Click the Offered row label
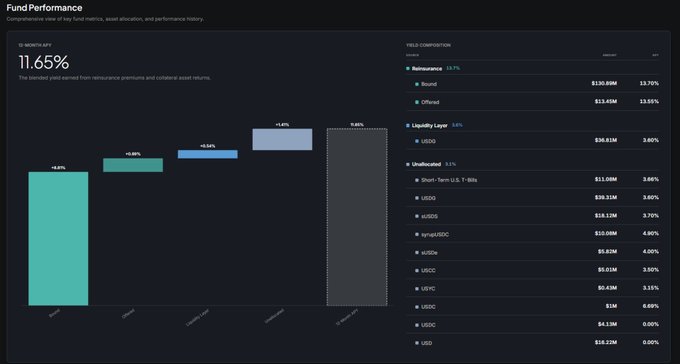The width and height of the screenshot is (680, 364). pos(430,102)
